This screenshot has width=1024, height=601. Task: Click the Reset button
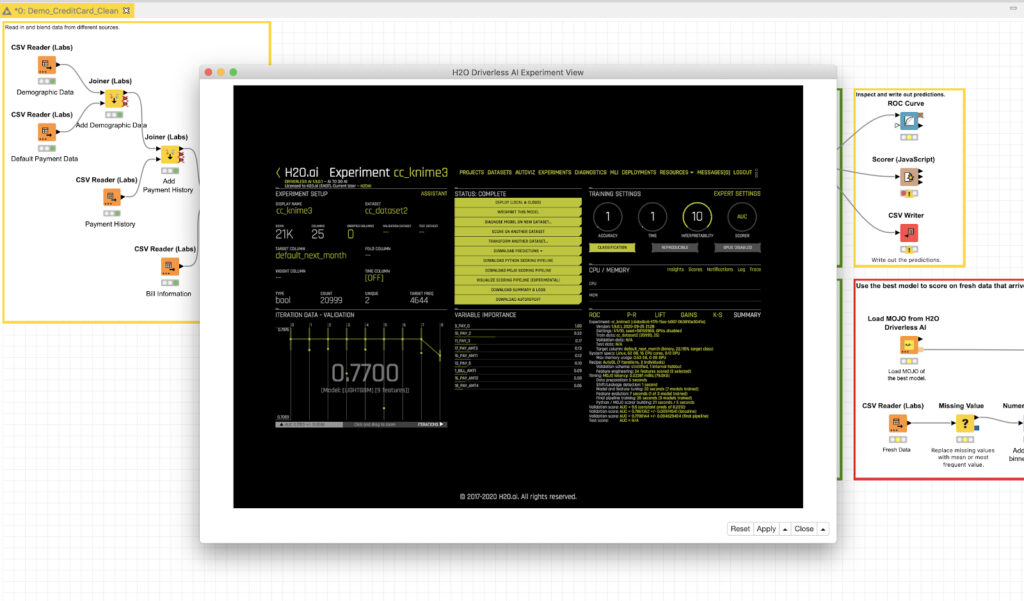740,529
